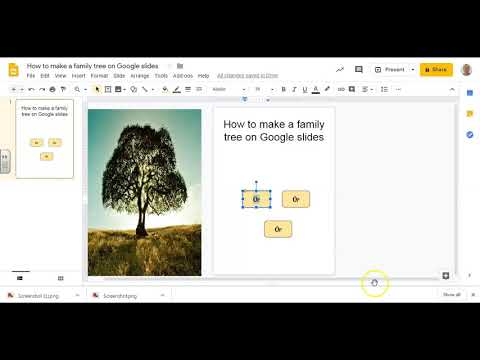Open the shape tool
480x360 pixels.
133,89
